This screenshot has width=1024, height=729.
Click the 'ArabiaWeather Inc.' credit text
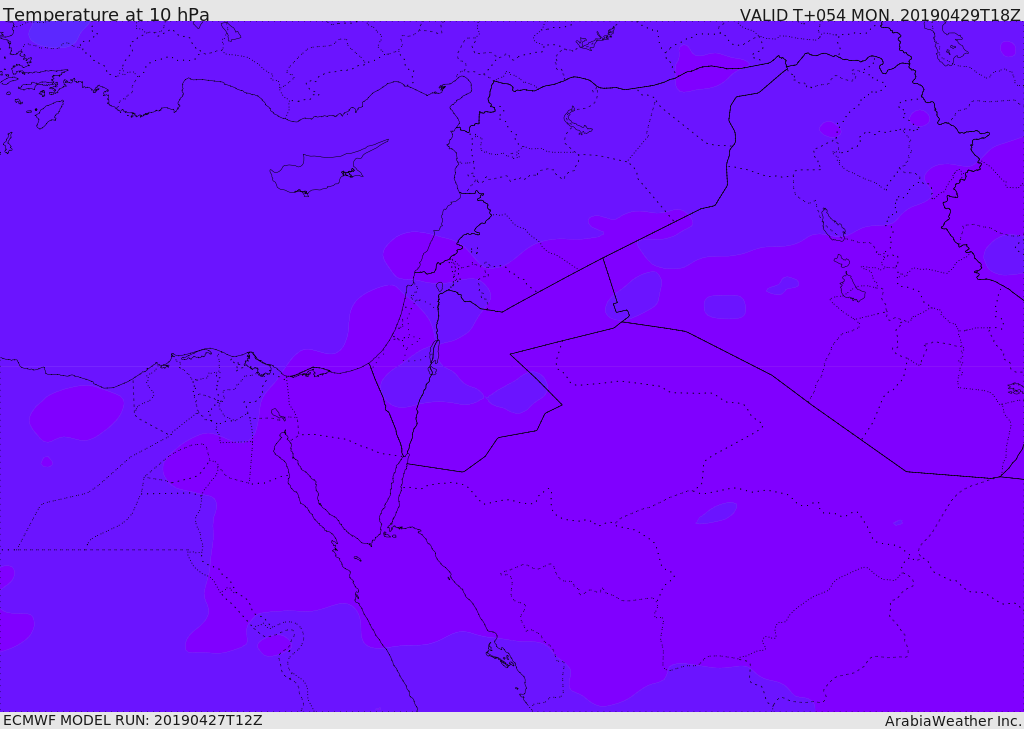tap(953, 721)
